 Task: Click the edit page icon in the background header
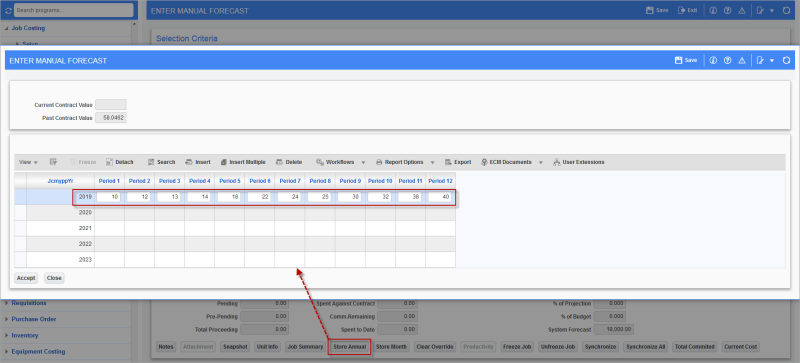pos(760,10)
